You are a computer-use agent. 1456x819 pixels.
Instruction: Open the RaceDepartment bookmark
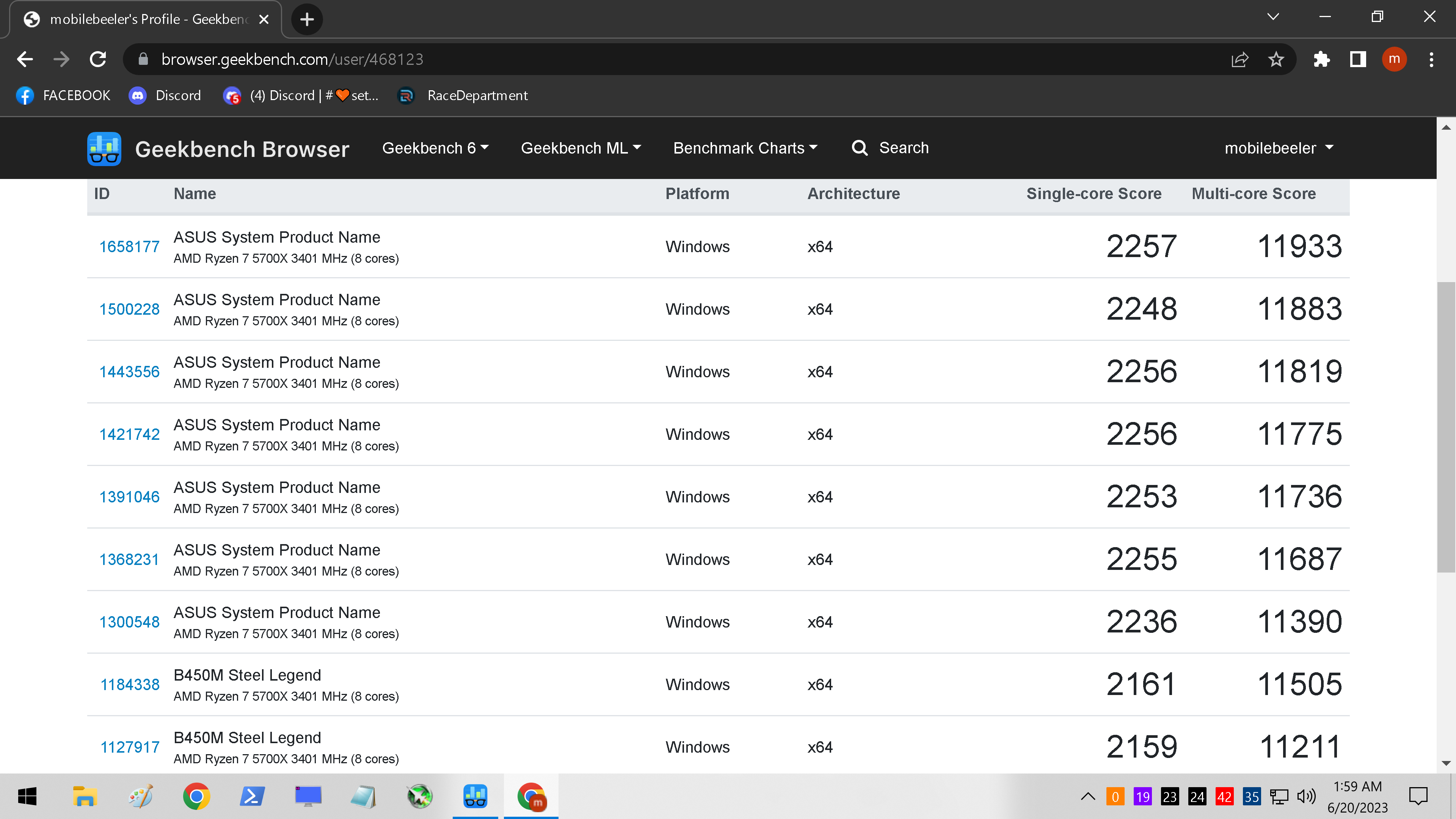(x=463, y=95)
